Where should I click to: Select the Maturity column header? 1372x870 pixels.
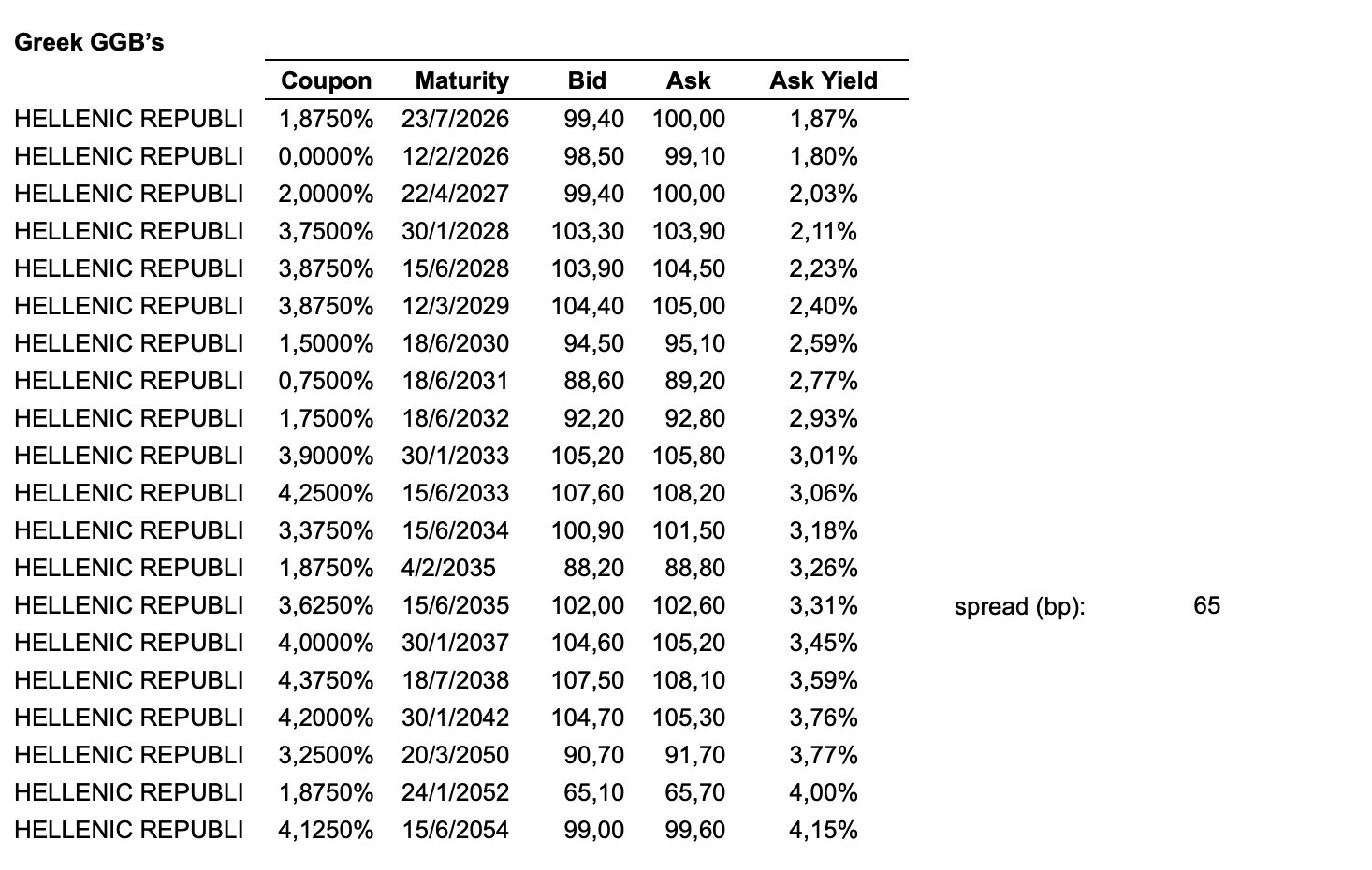461,80
